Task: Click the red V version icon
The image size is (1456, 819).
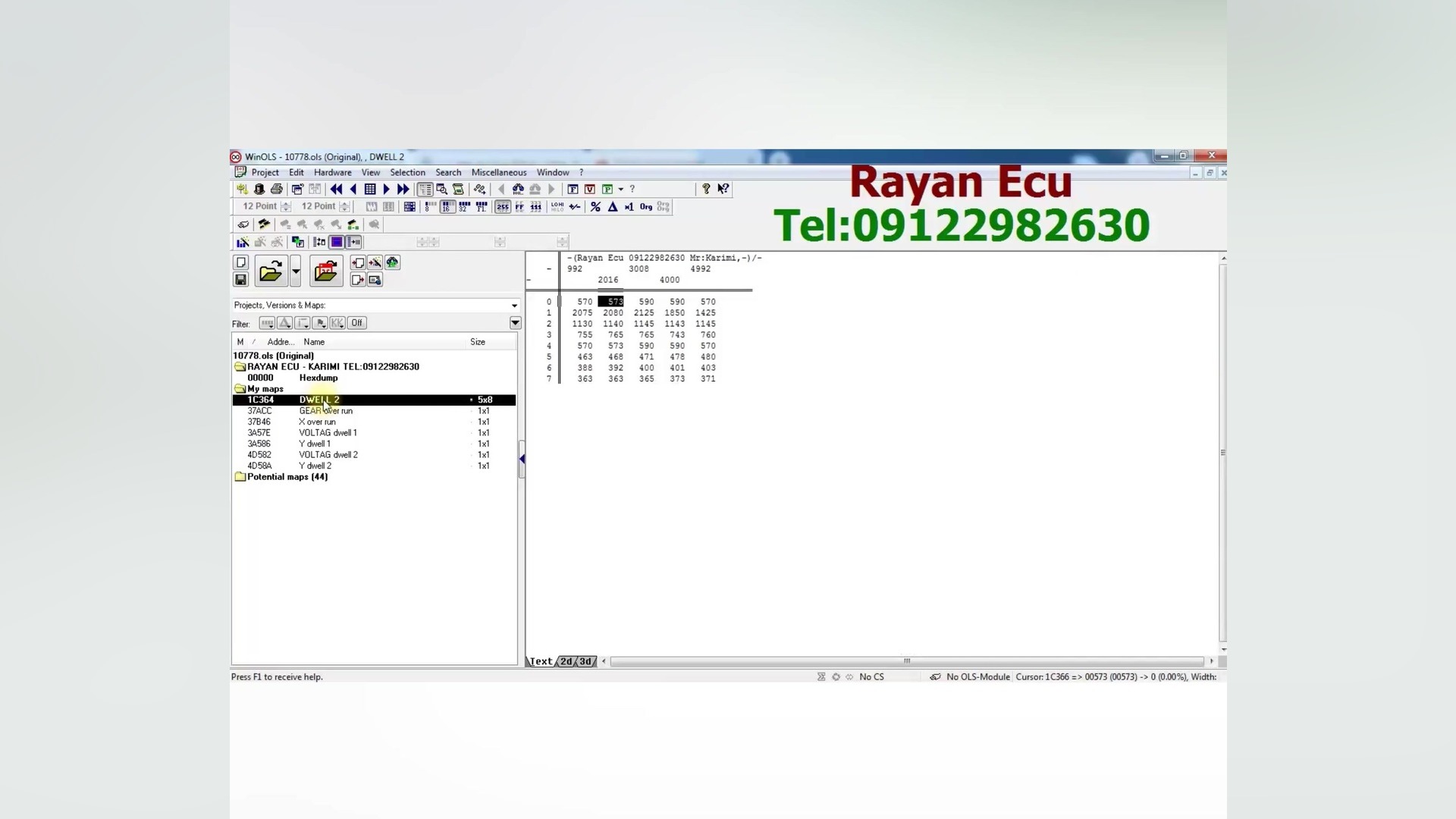Action: point(589,189)
